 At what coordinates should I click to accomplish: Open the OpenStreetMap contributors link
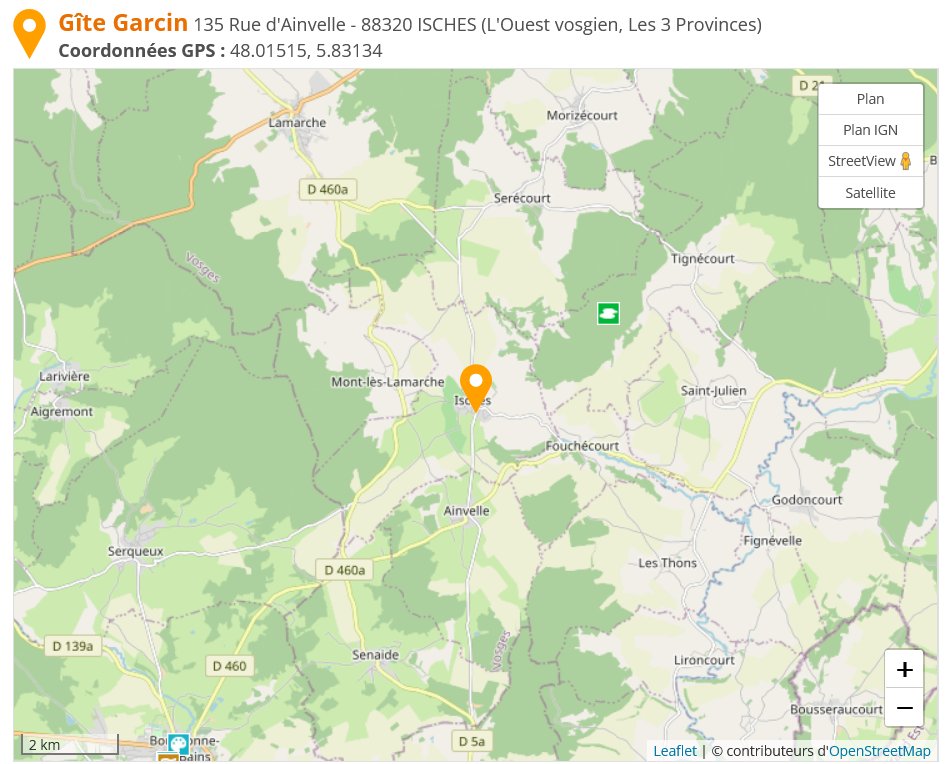point(879,751)
